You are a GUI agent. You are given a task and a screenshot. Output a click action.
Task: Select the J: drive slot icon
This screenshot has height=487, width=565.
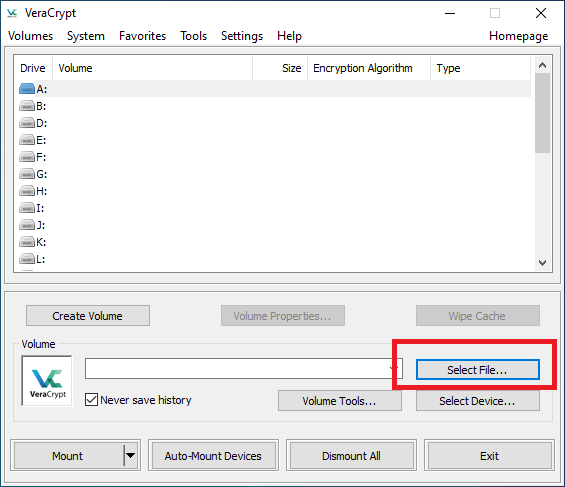(x=27, y=225)
